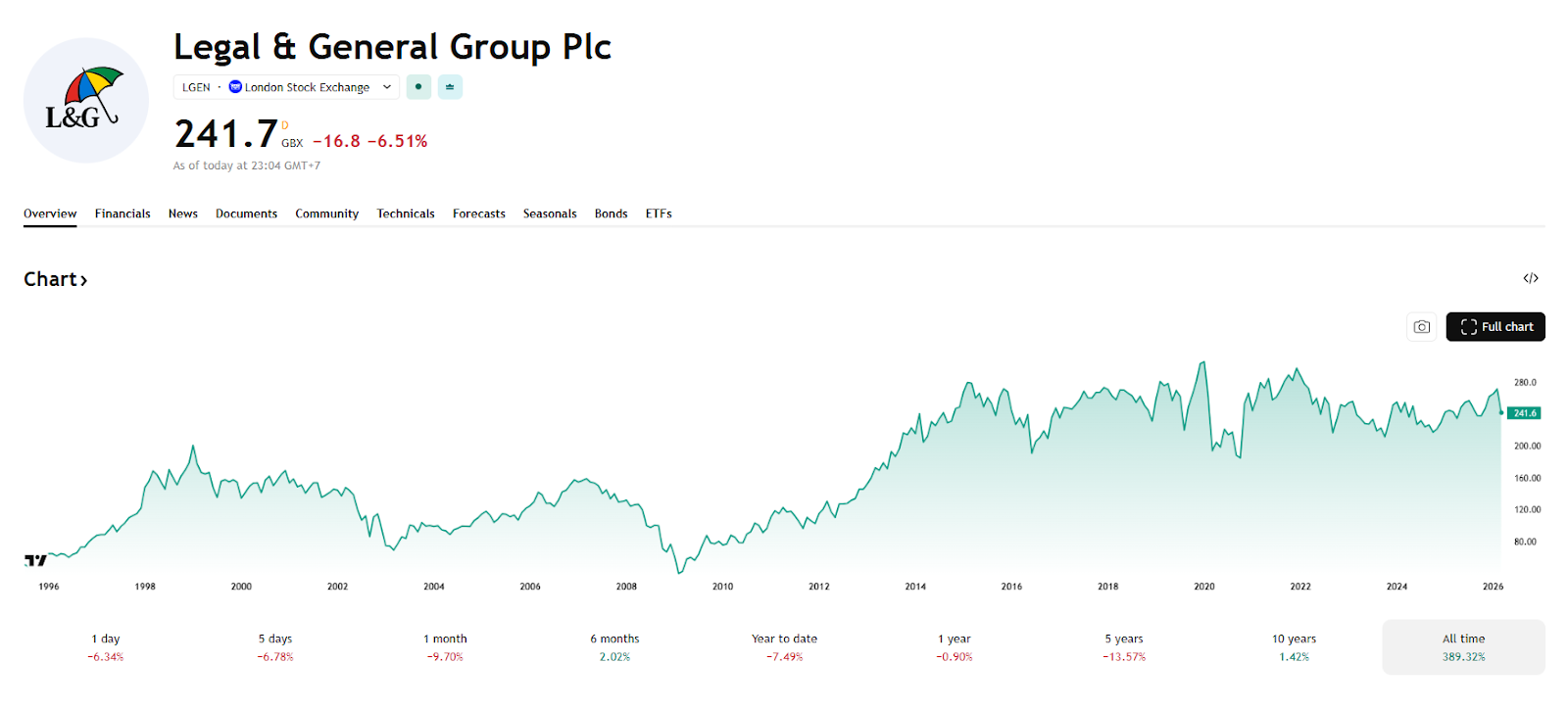1568x710 pixels.
Task: Go to the Forecasts tab
Action: pyautogui.click(x=479, y=213)
